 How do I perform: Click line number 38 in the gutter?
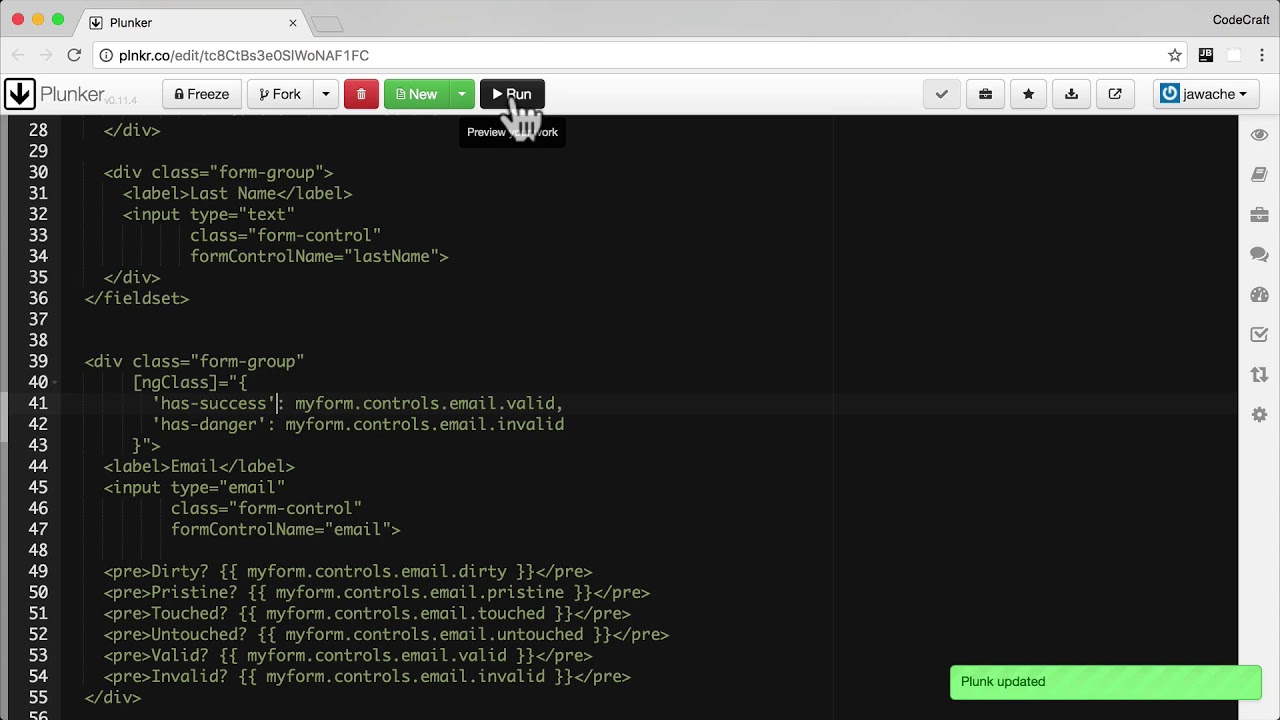tap(38, 340)
